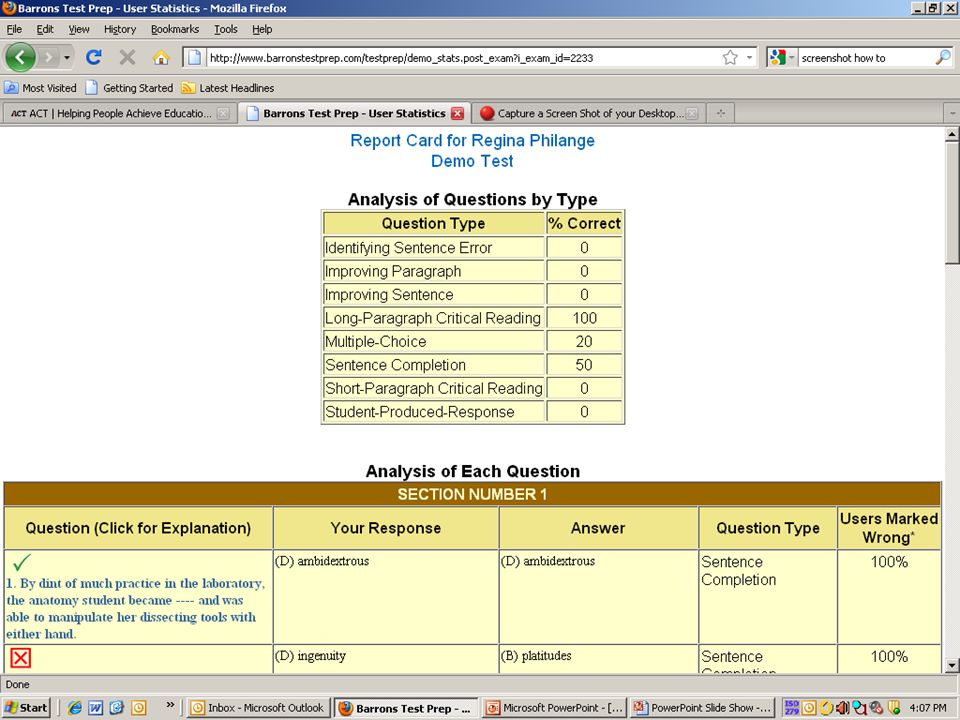Click the Long-Paragraph Critical Reading row
Screen dimensions: 960x720
tap(473, 318)
